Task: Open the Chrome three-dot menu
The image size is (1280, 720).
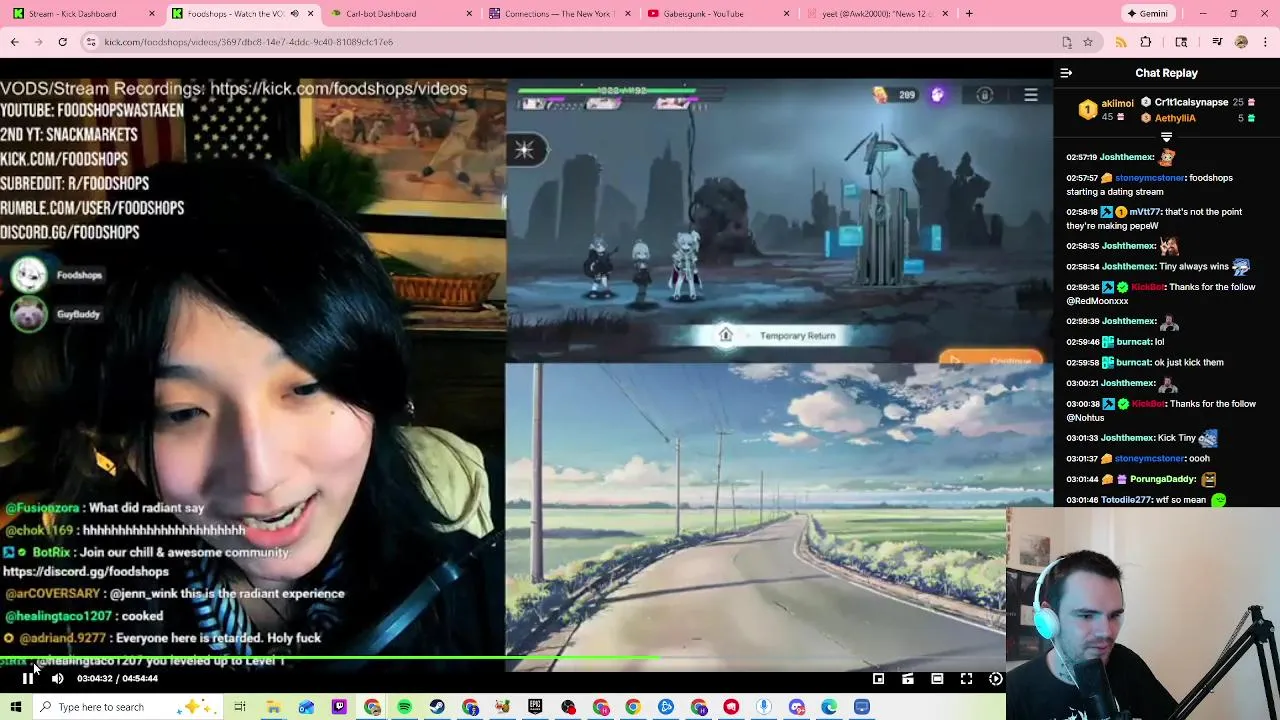Action: click(1266, 42)
